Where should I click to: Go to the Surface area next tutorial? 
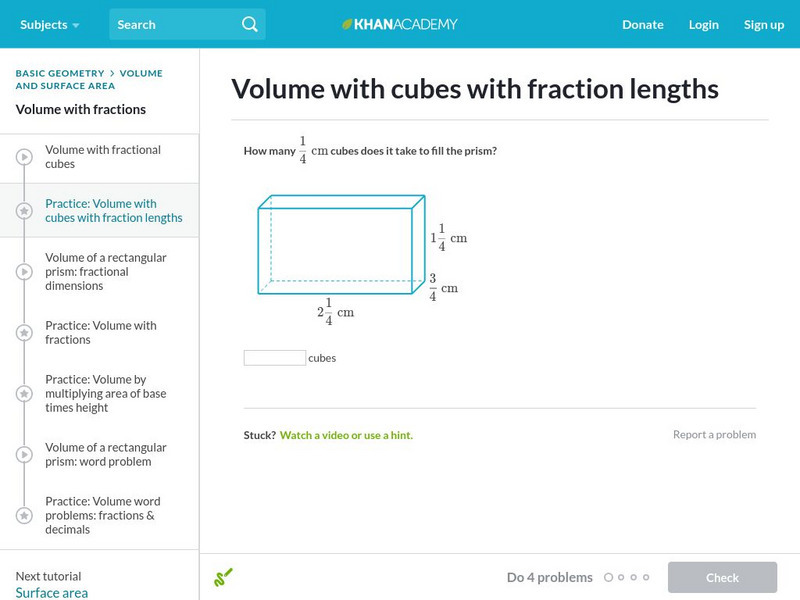click(x=52, y=593)
